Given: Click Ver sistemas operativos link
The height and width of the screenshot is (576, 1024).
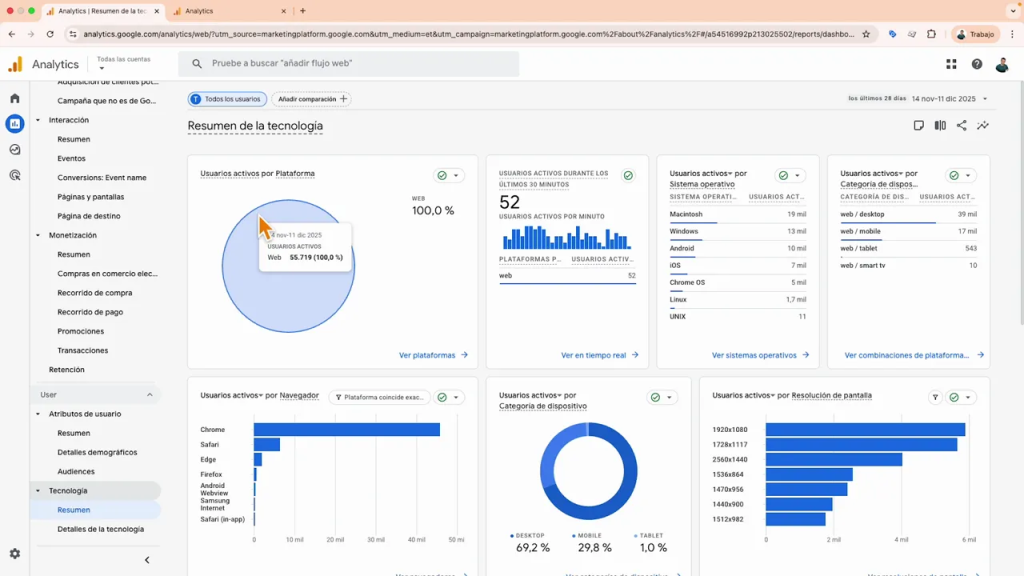Looking at the screenshot, I should tap(759, 355).
